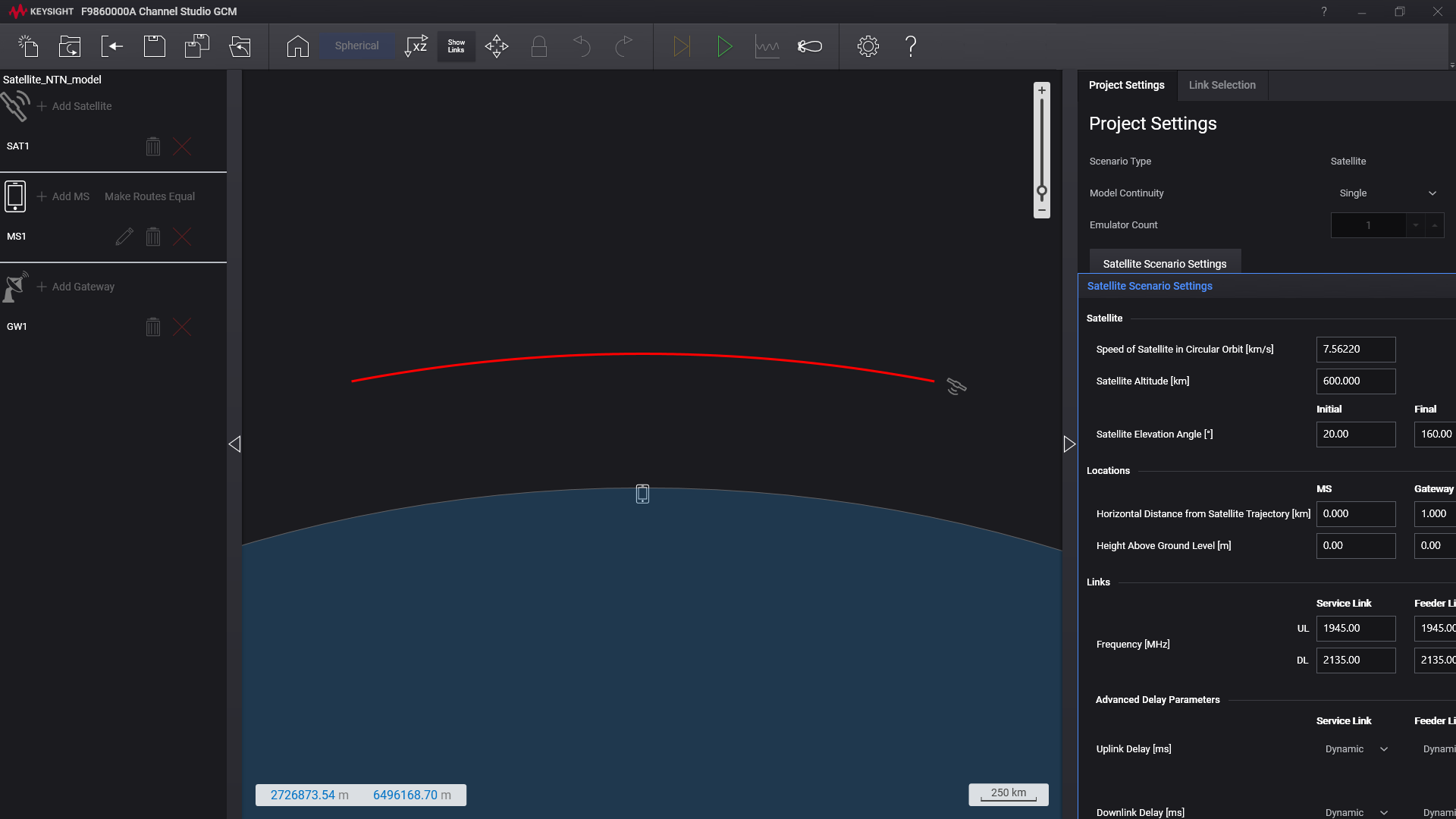Switch to the Link Selection tab

(x=1222, y=85)
